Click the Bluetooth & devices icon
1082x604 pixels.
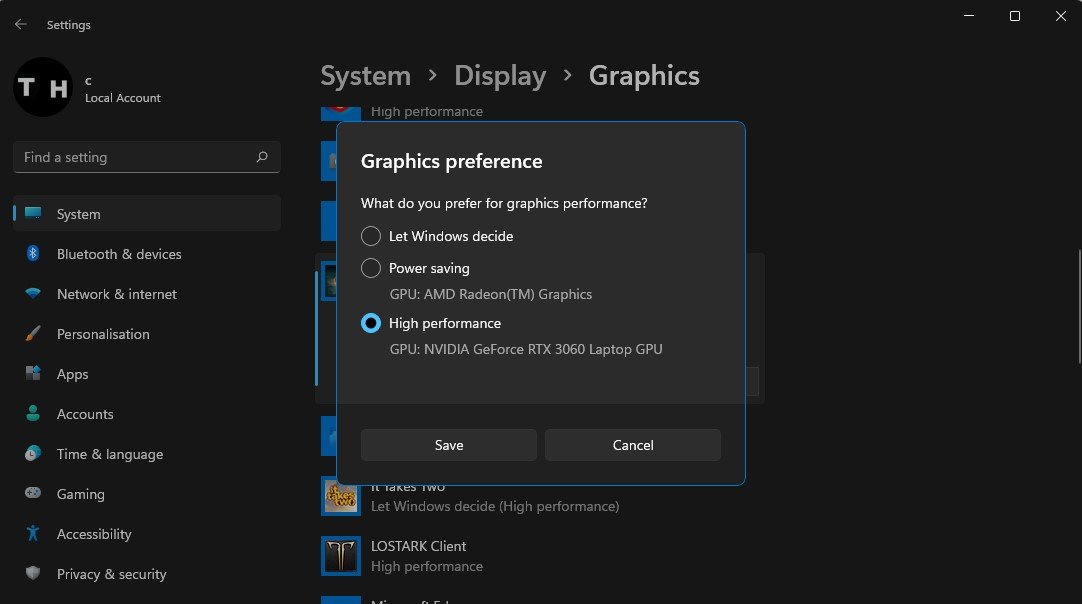tap(33, 254)
